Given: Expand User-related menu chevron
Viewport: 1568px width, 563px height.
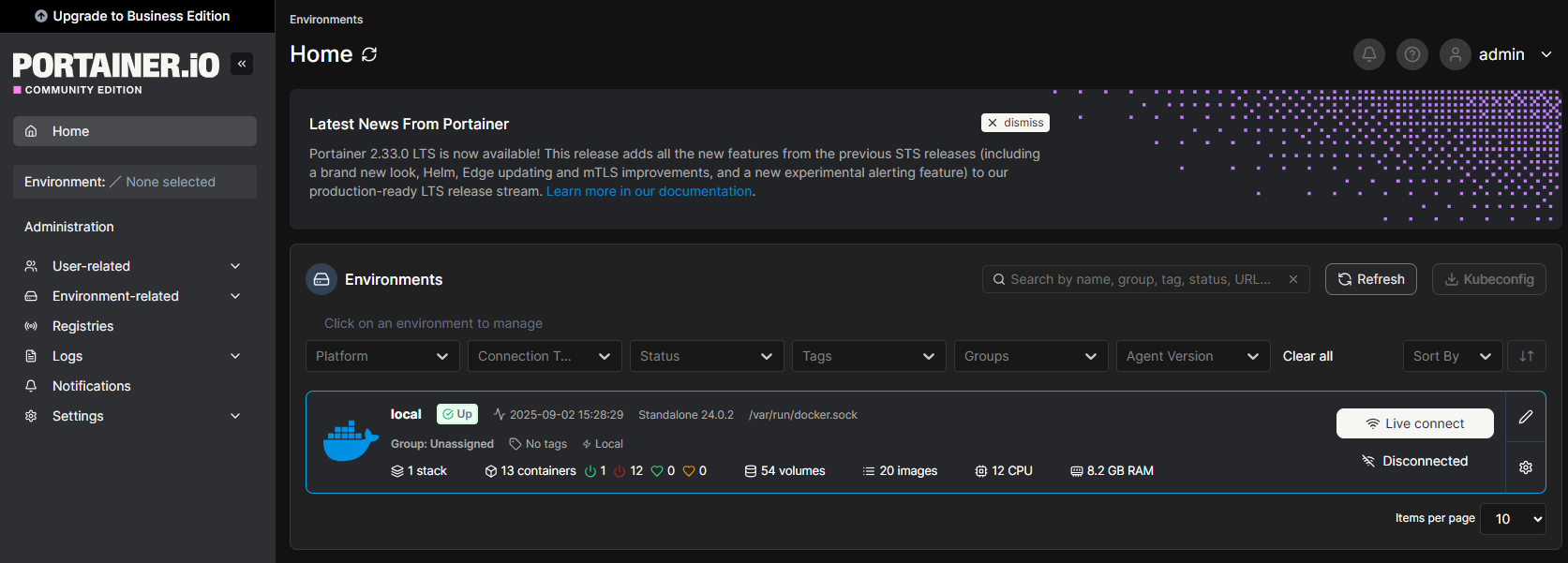Looking at the screenshot, I should pyautogui.click(x=235, y=266).
